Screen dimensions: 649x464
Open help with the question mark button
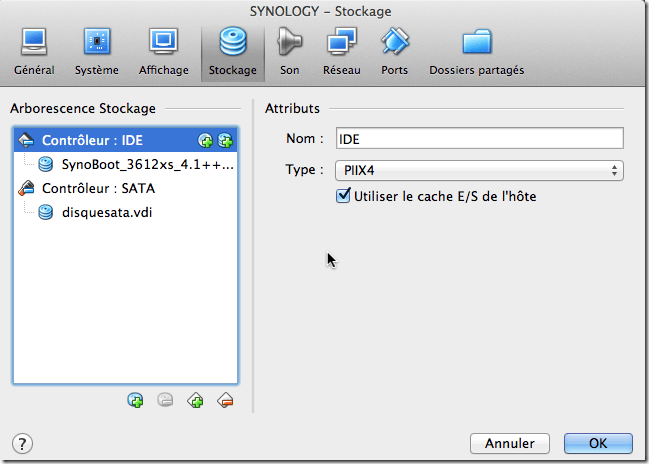point(22,444)
